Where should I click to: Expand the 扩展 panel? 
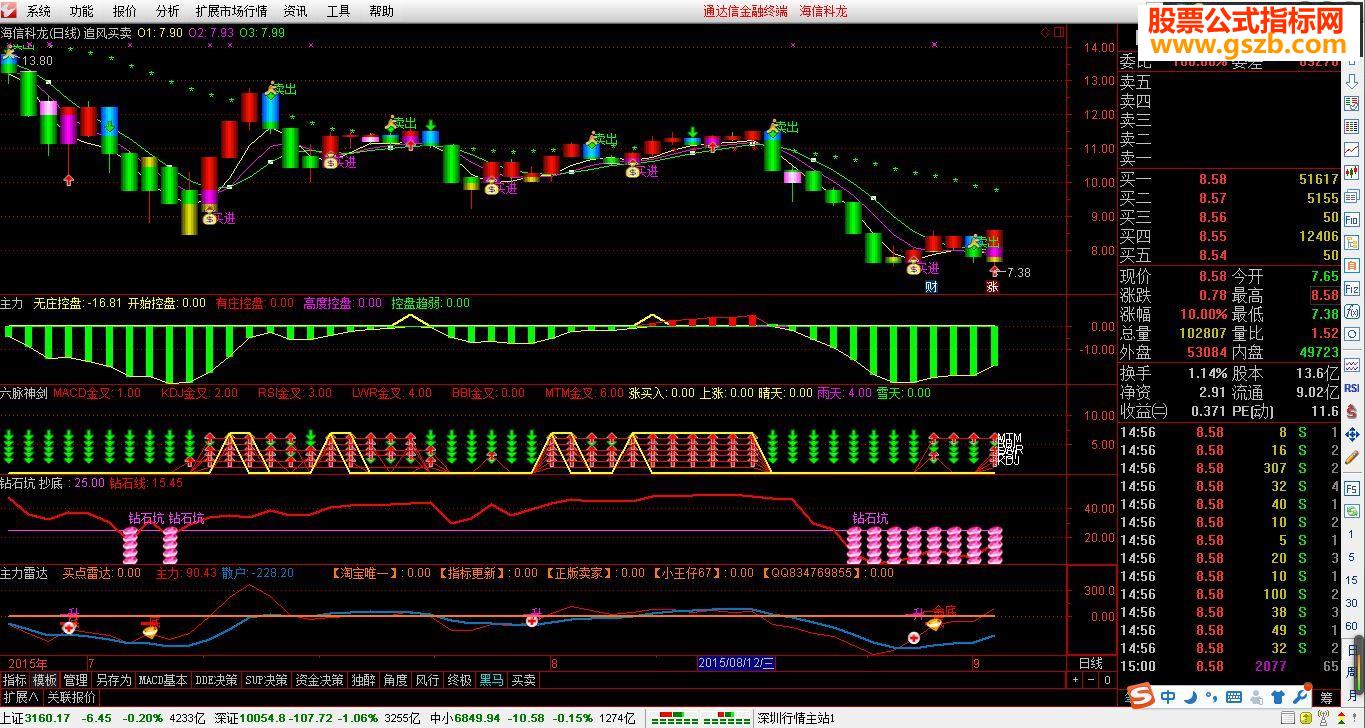pos(20,697)
